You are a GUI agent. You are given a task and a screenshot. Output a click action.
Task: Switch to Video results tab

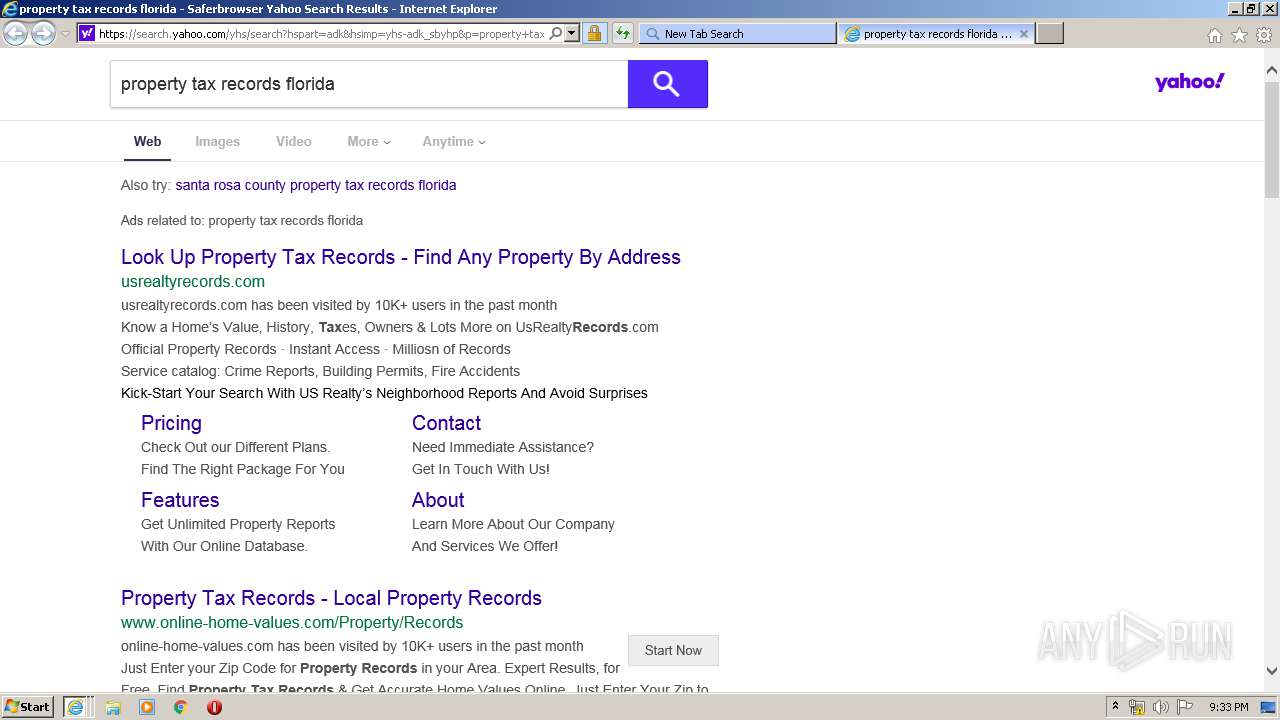click(x=293, y=141)
